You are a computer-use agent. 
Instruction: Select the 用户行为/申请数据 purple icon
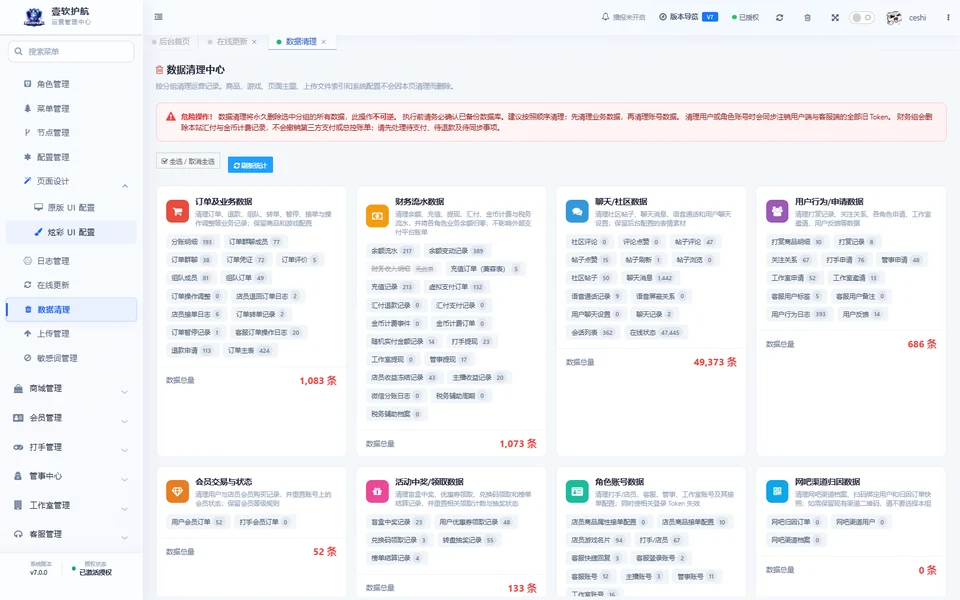(778, 211)
